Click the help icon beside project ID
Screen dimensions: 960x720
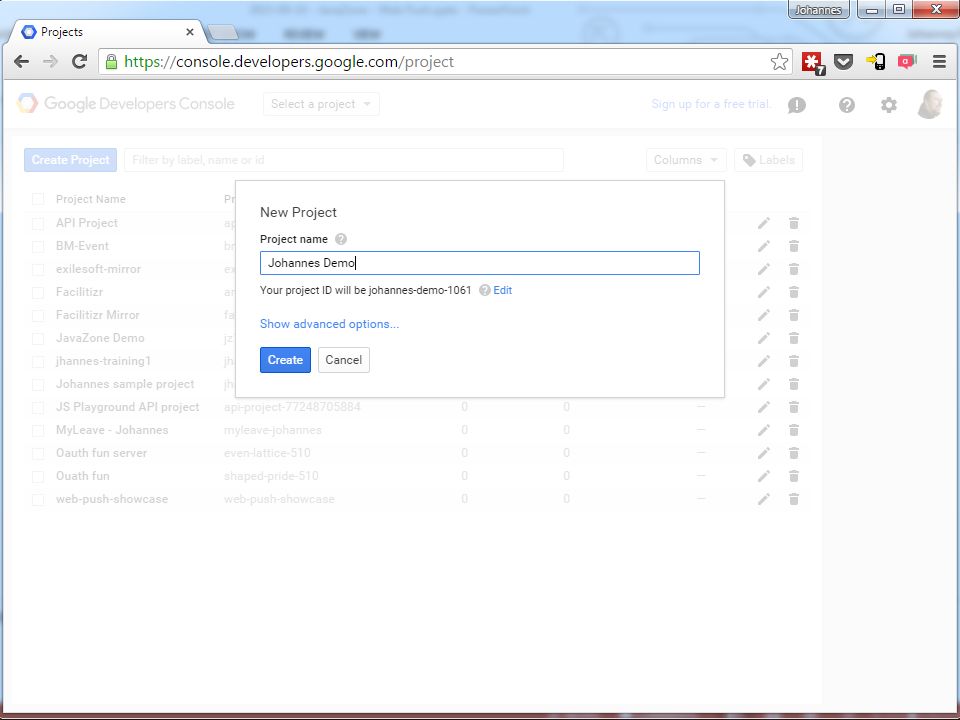(484, 290)
